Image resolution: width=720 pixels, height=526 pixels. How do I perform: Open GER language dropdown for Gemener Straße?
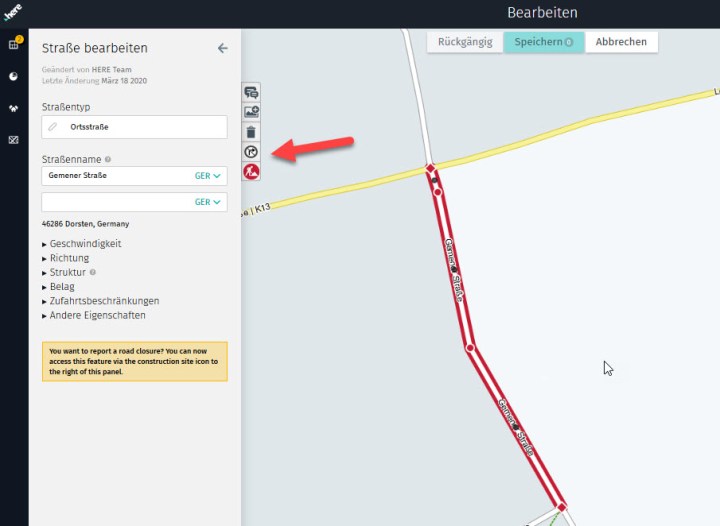point(208,176)
